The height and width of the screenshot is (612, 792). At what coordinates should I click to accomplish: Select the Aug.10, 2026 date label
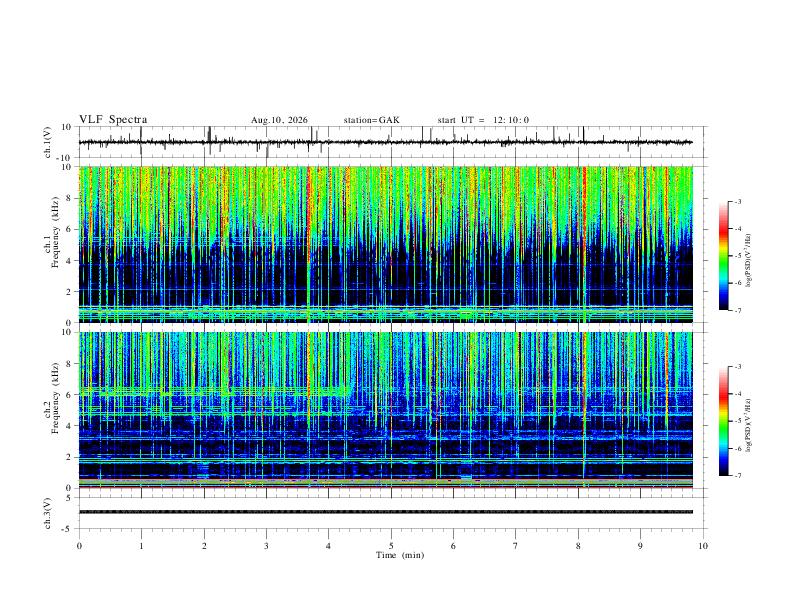(x=279, y=120)
